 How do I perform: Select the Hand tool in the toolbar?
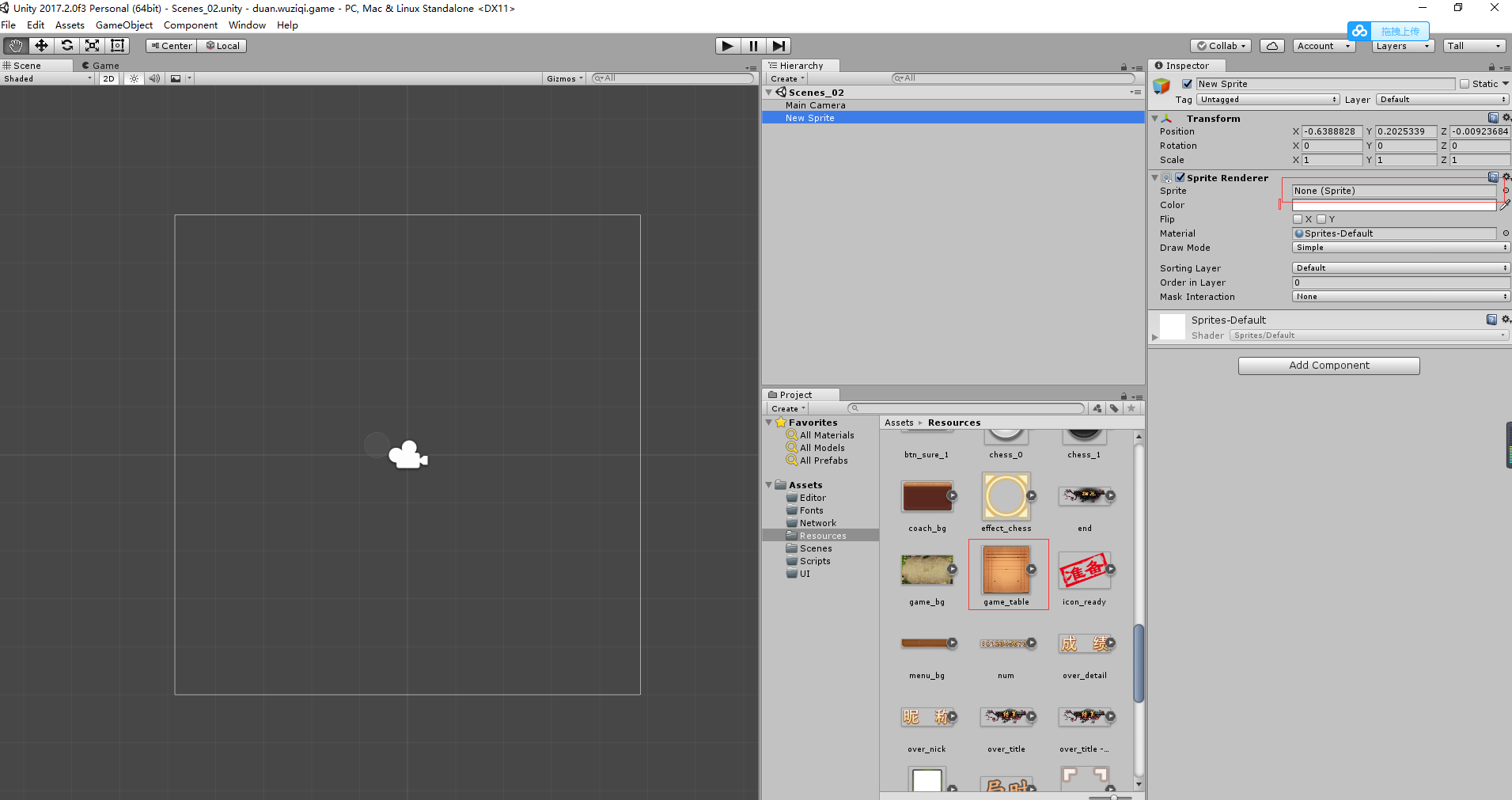tap(14, 45)
